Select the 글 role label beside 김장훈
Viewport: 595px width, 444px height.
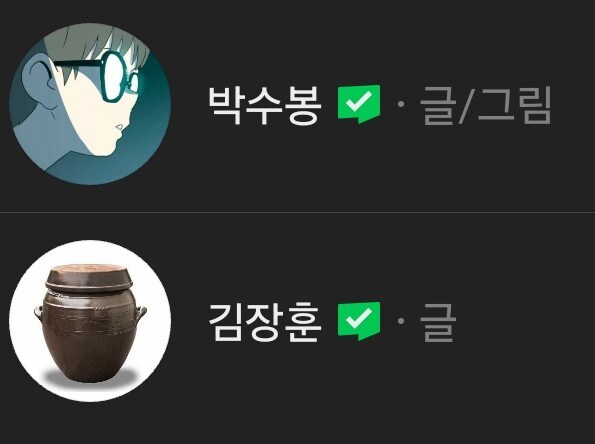pyautogui.click(x=438, y=322)
